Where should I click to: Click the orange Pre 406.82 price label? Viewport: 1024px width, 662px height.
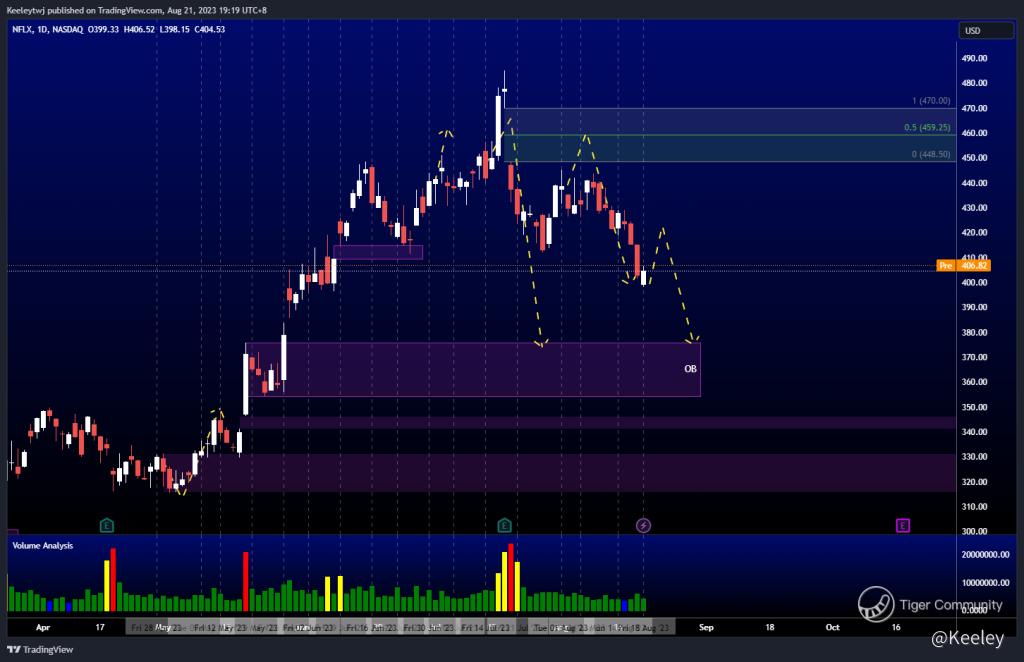tap(964, 265)
